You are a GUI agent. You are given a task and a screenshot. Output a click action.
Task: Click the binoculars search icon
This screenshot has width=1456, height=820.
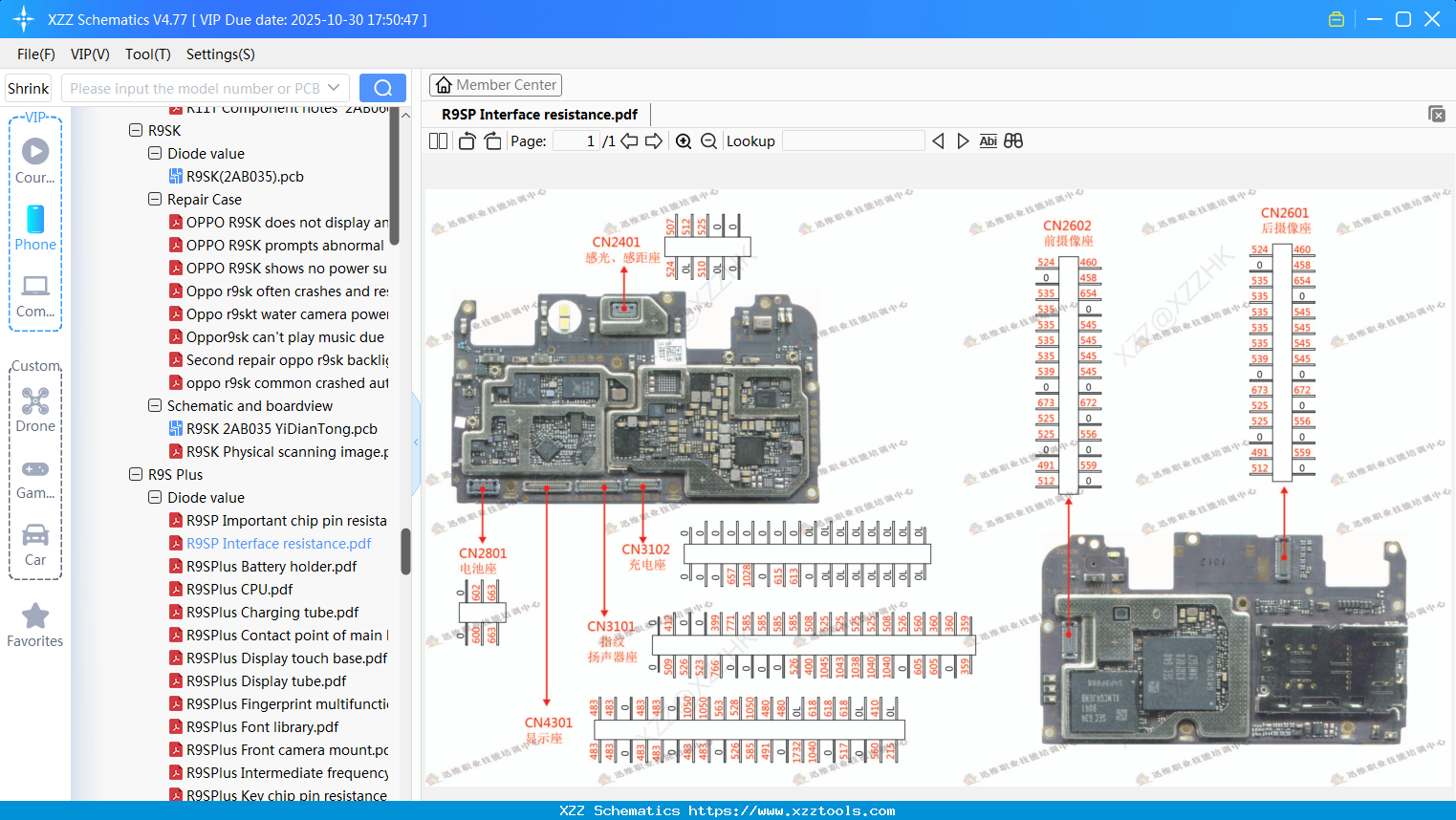click(x=1013, y=141)
